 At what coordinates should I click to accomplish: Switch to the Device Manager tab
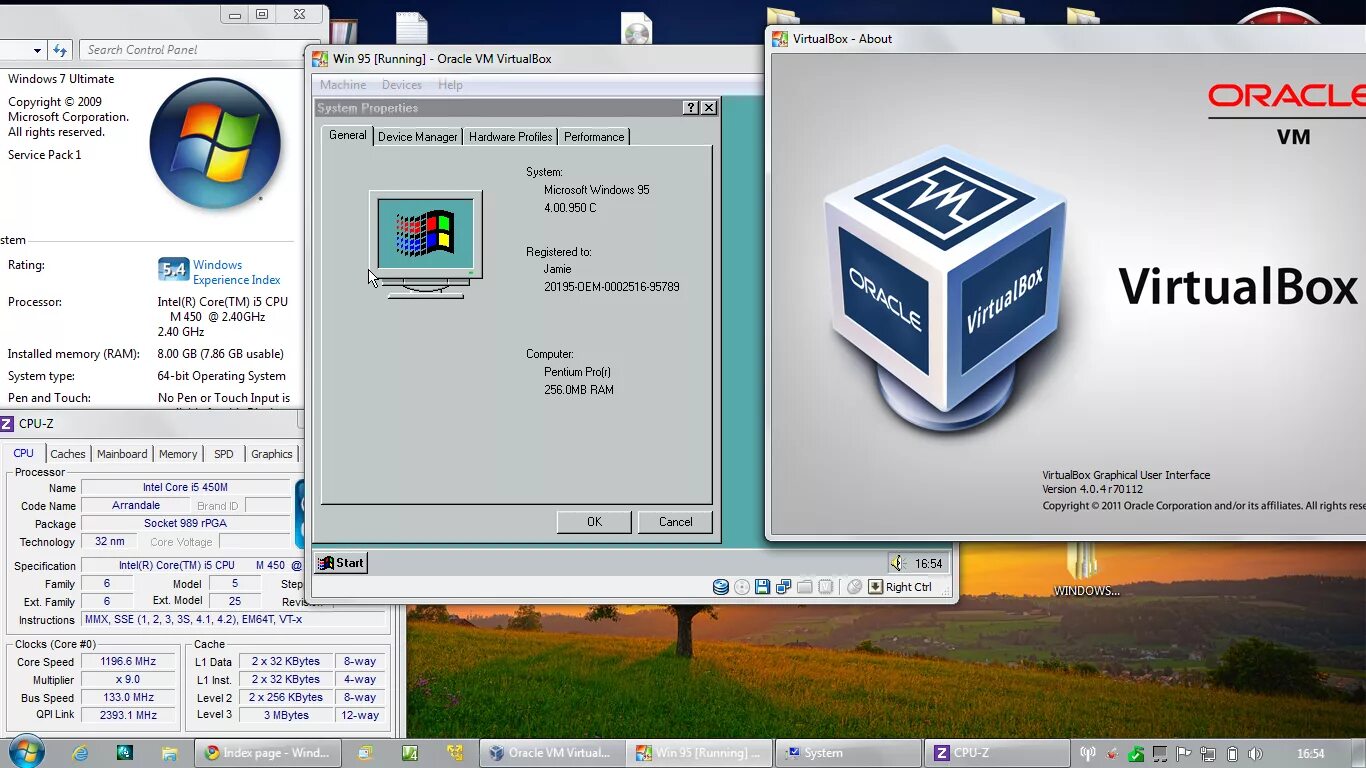[x=417, y=137]
